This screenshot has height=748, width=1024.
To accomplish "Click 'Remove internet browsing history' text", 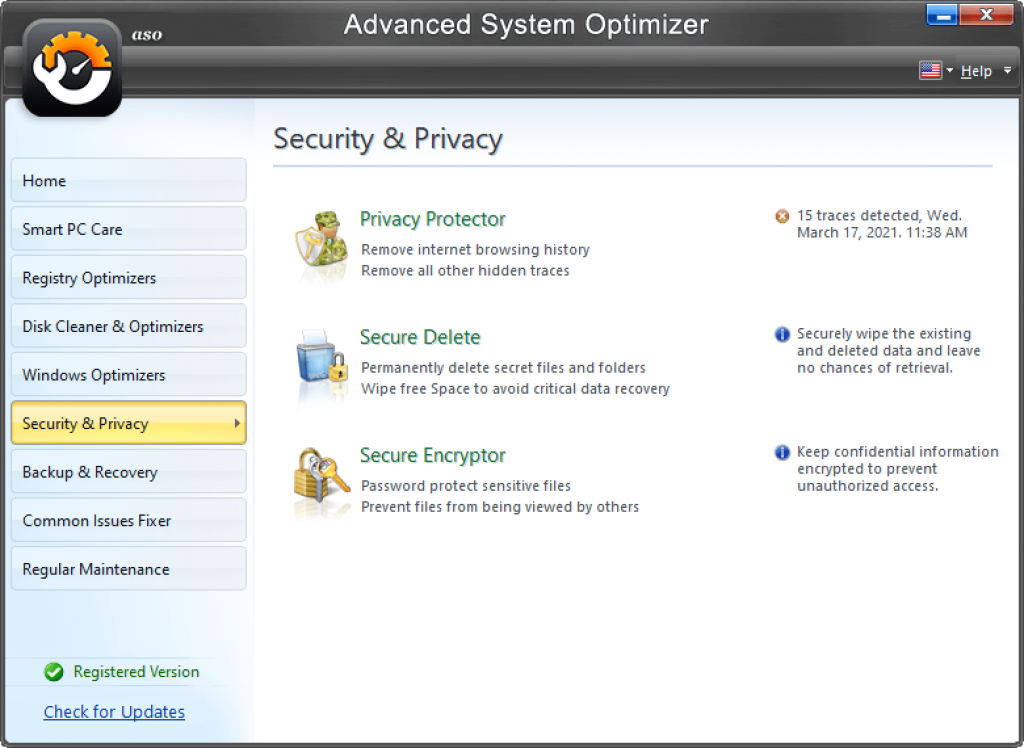I will coord(475,250).
